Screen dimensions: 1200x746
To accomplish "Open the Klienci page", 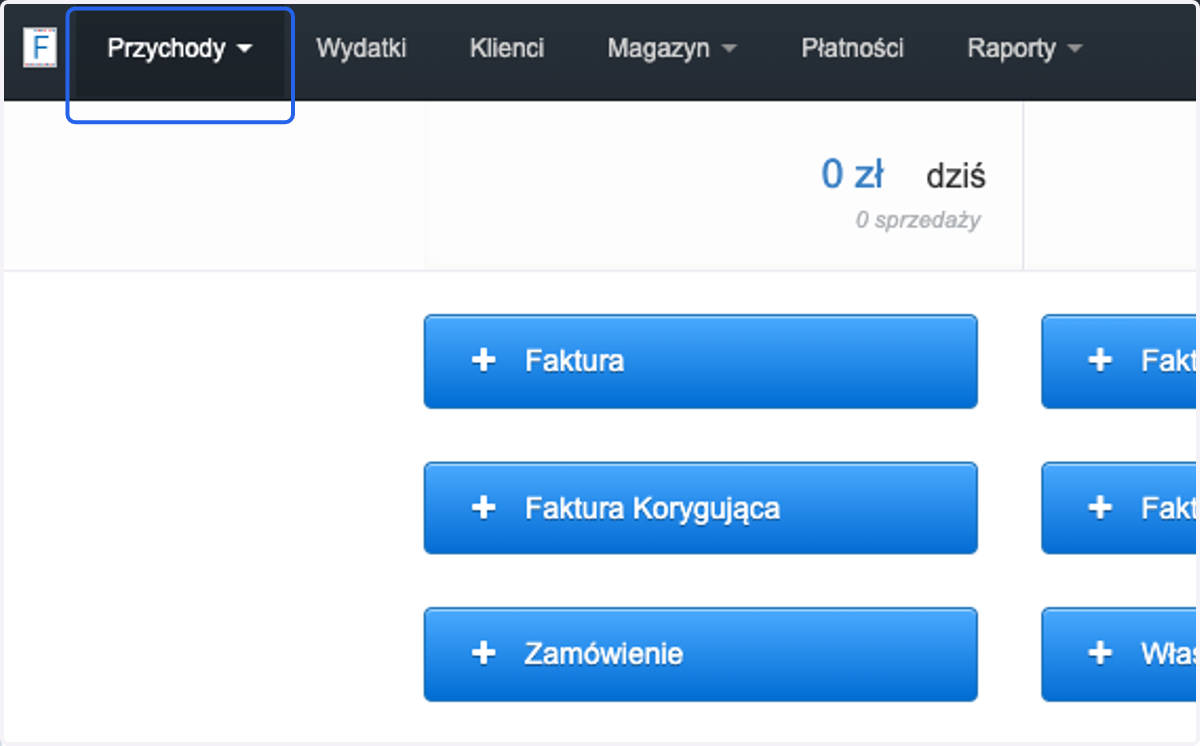I will [507, 49].
